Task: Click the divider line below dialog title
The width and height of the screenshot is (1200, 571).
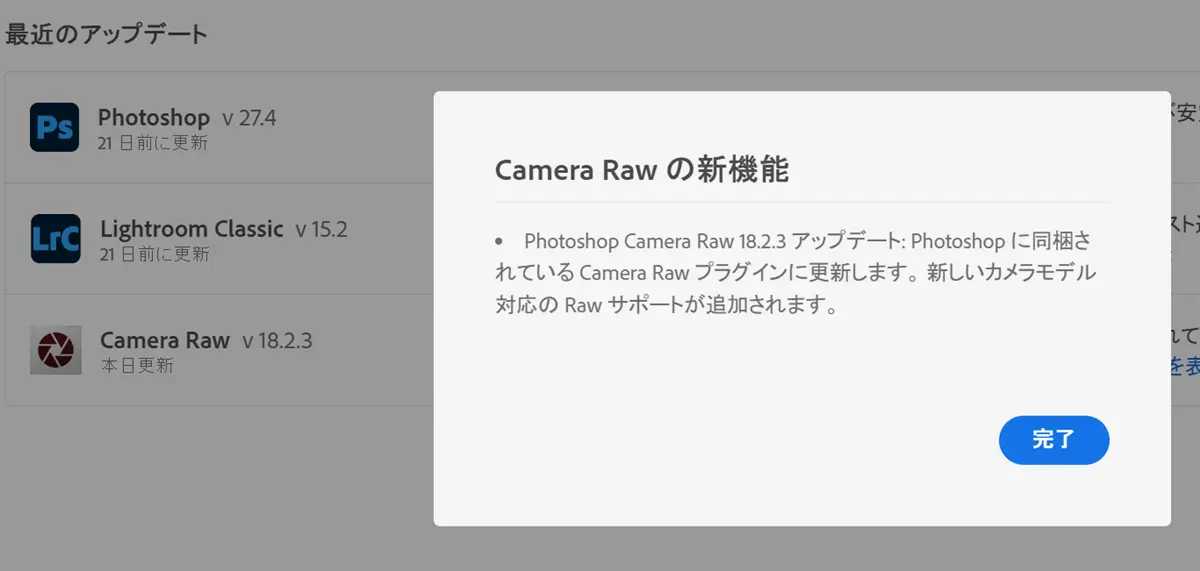Action: (802, 202)
